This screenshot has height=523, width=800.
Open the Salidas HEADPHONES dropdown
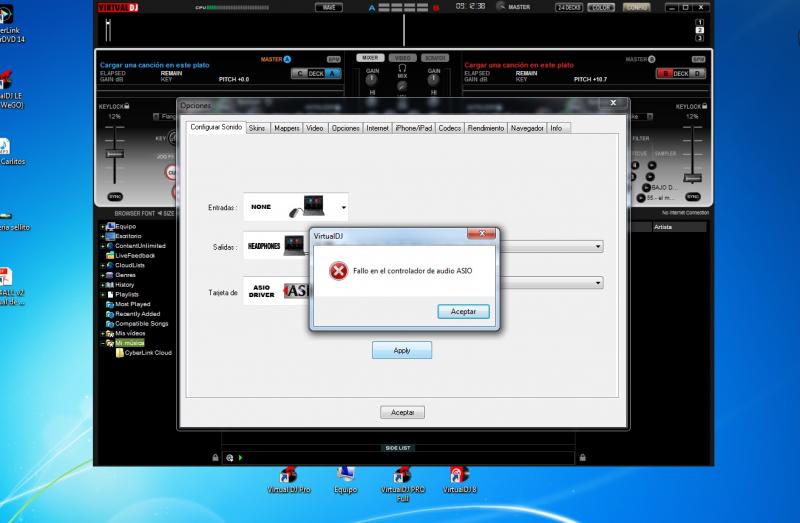tap(276, 246)
